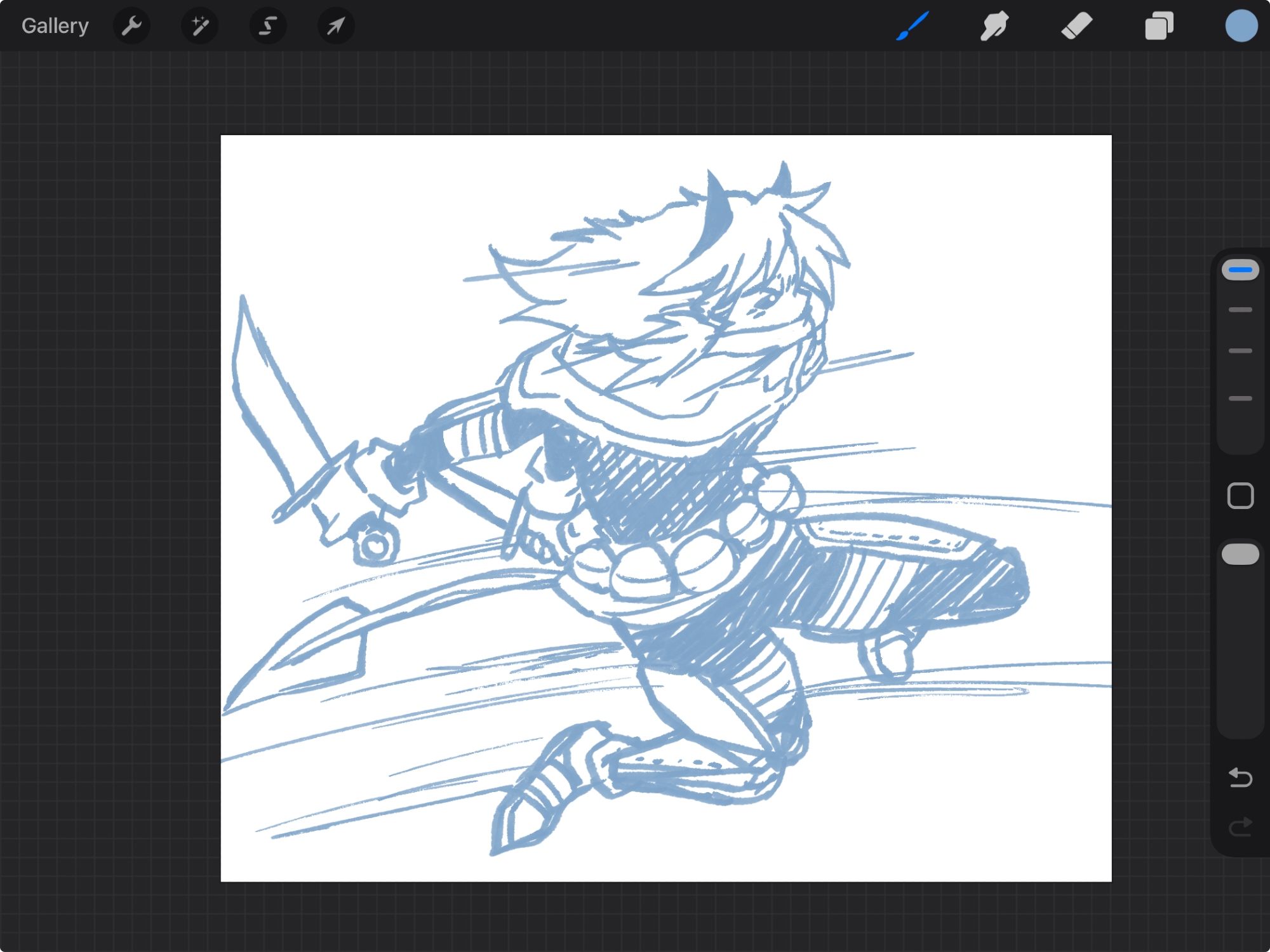Open the Layers panel
Image resolution: width=1270 pixels, height=952 pixels.
(1159, 26)
